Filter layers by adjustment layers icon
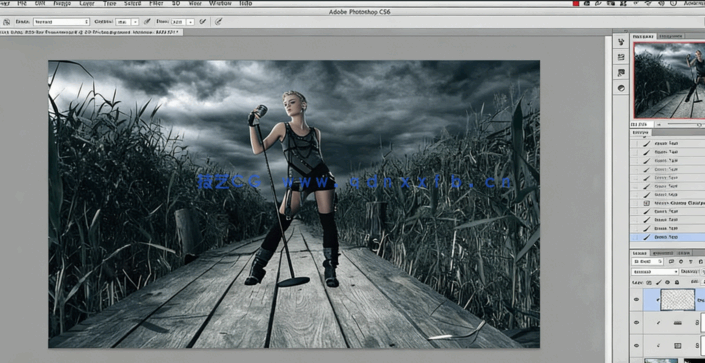The height and width of the screenshot is (363, 705). point(681,261)
